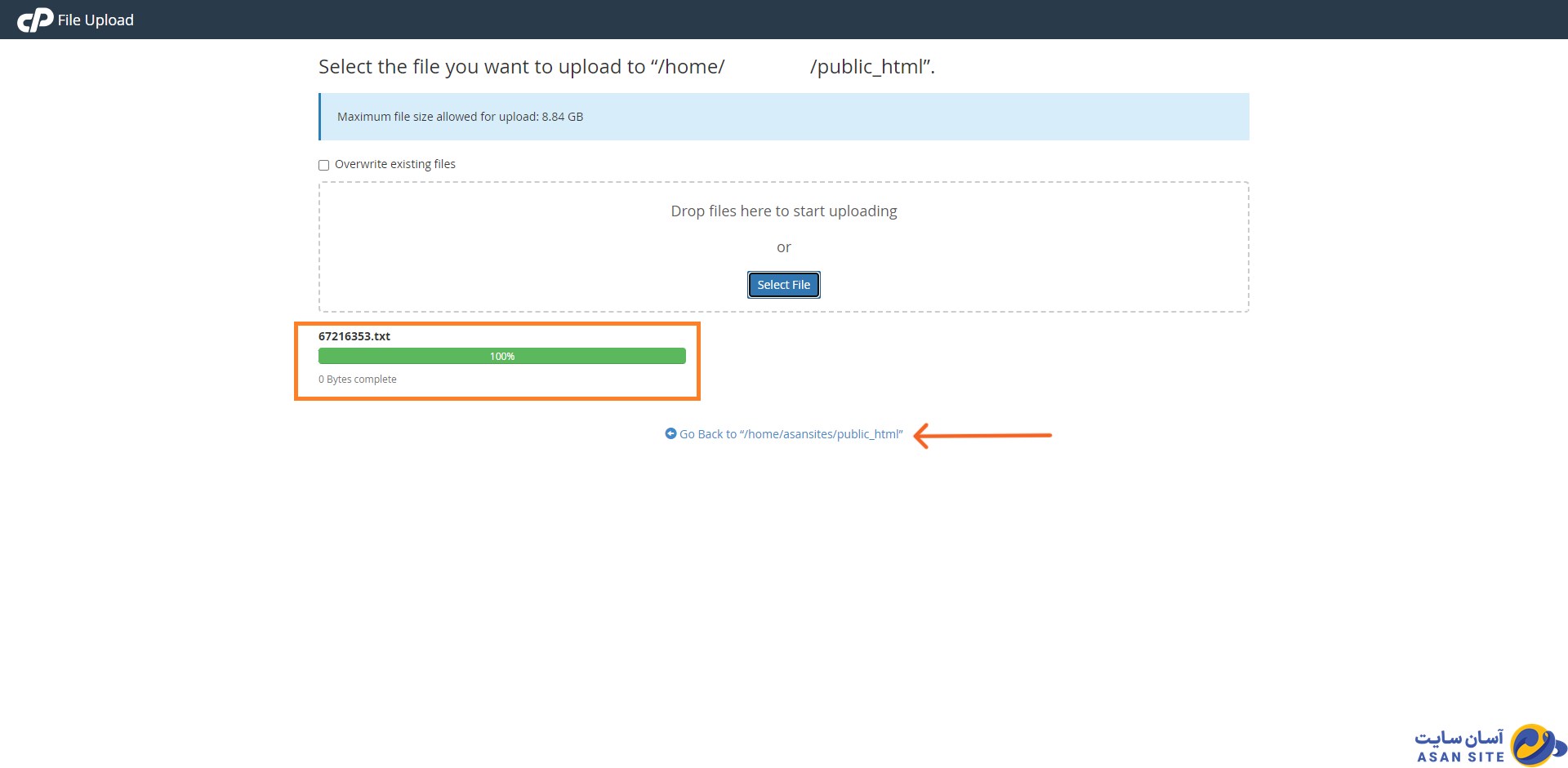This screenshot has height=768, width=1568.
Task: Open Go Back to /home/asansites/public_html link
Action: click(791, 434)
